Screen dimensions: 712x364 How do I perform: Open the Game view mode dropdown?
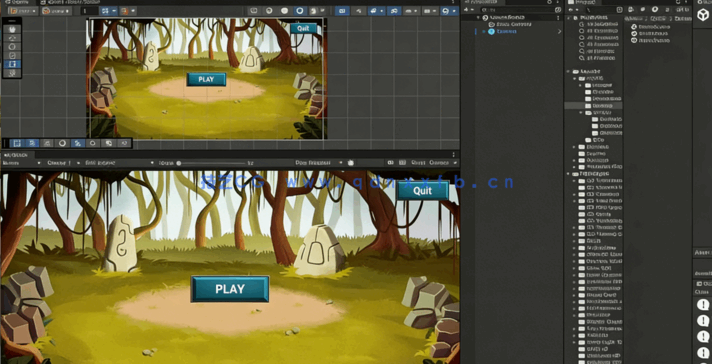(20, 163)
